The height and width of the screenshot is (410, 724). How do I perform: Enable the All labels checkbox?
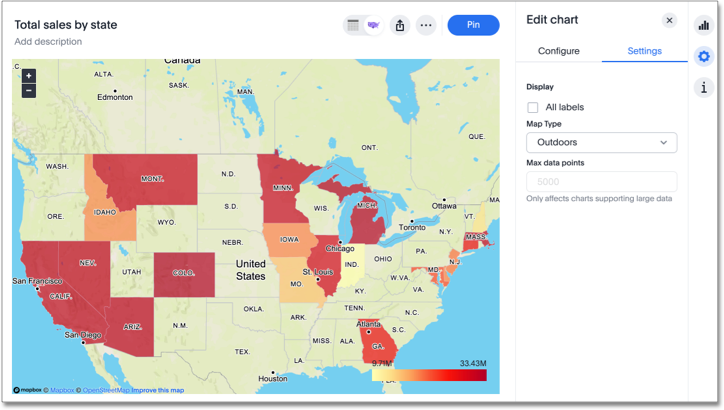(x=533, y=108)
